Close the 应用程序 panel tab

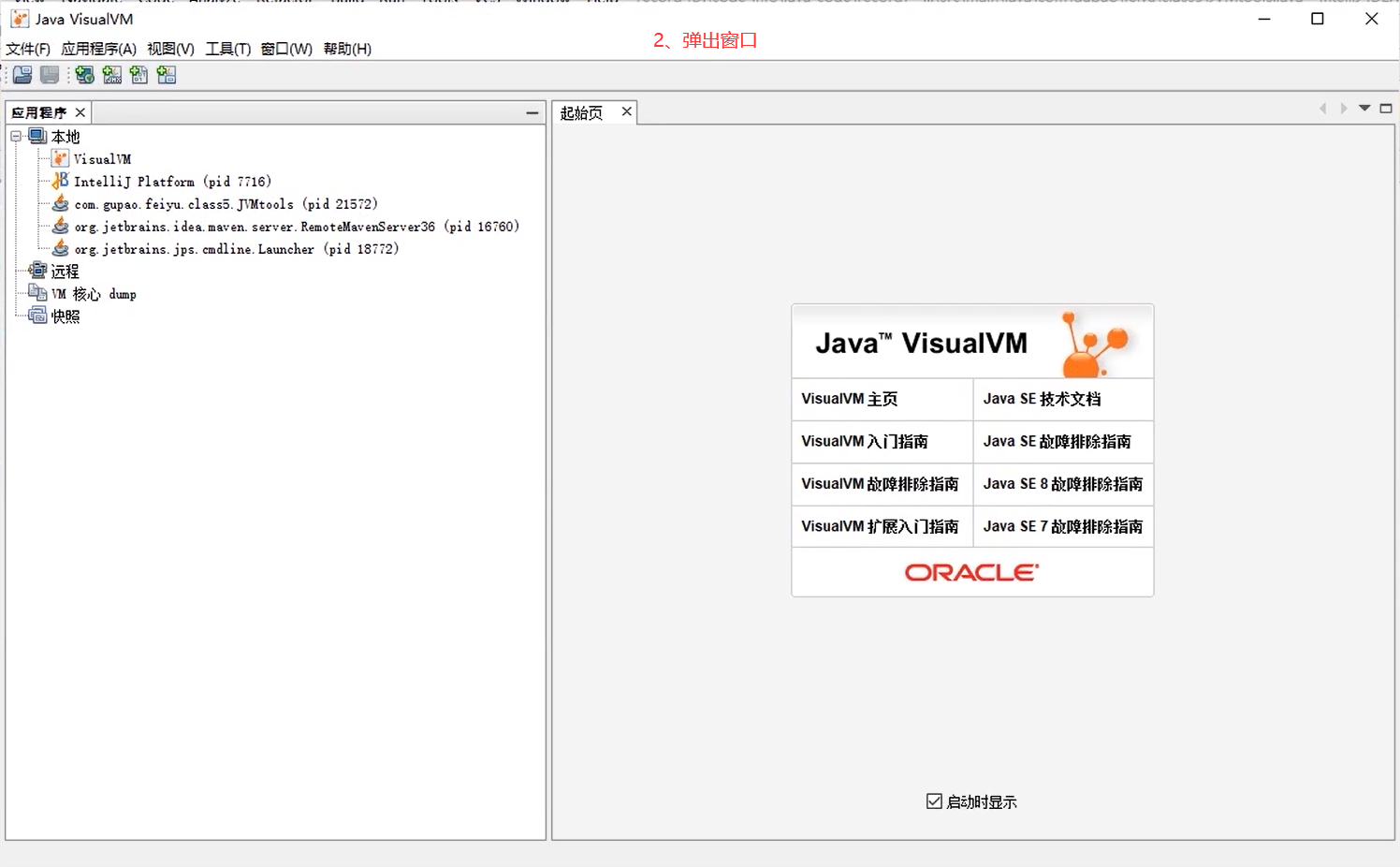80,112
